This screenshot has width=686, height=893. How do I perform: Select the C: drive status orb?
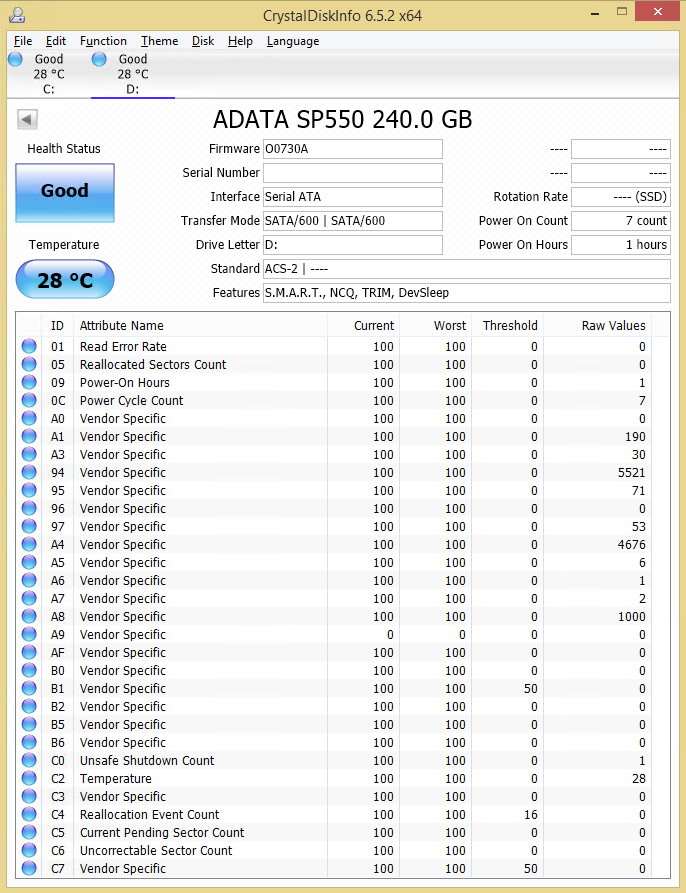click(15, 60)
